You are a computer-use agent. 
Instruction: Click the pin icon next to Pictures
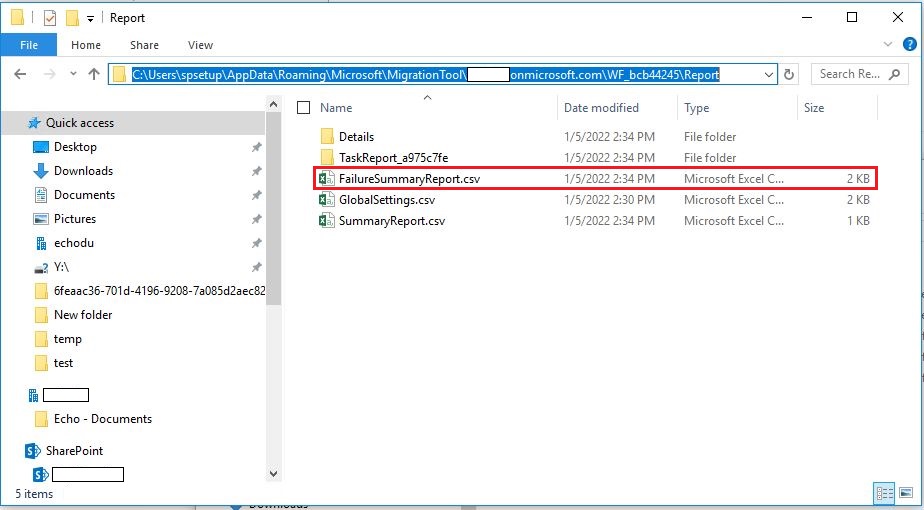(256, 219)
